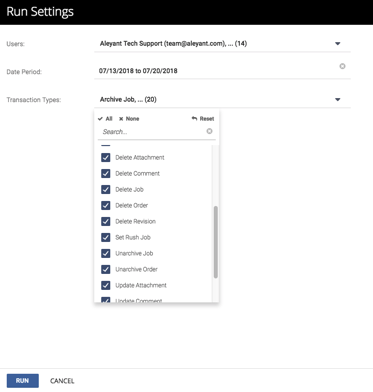Toggle Delete Order checkbox

click(106, 205)
